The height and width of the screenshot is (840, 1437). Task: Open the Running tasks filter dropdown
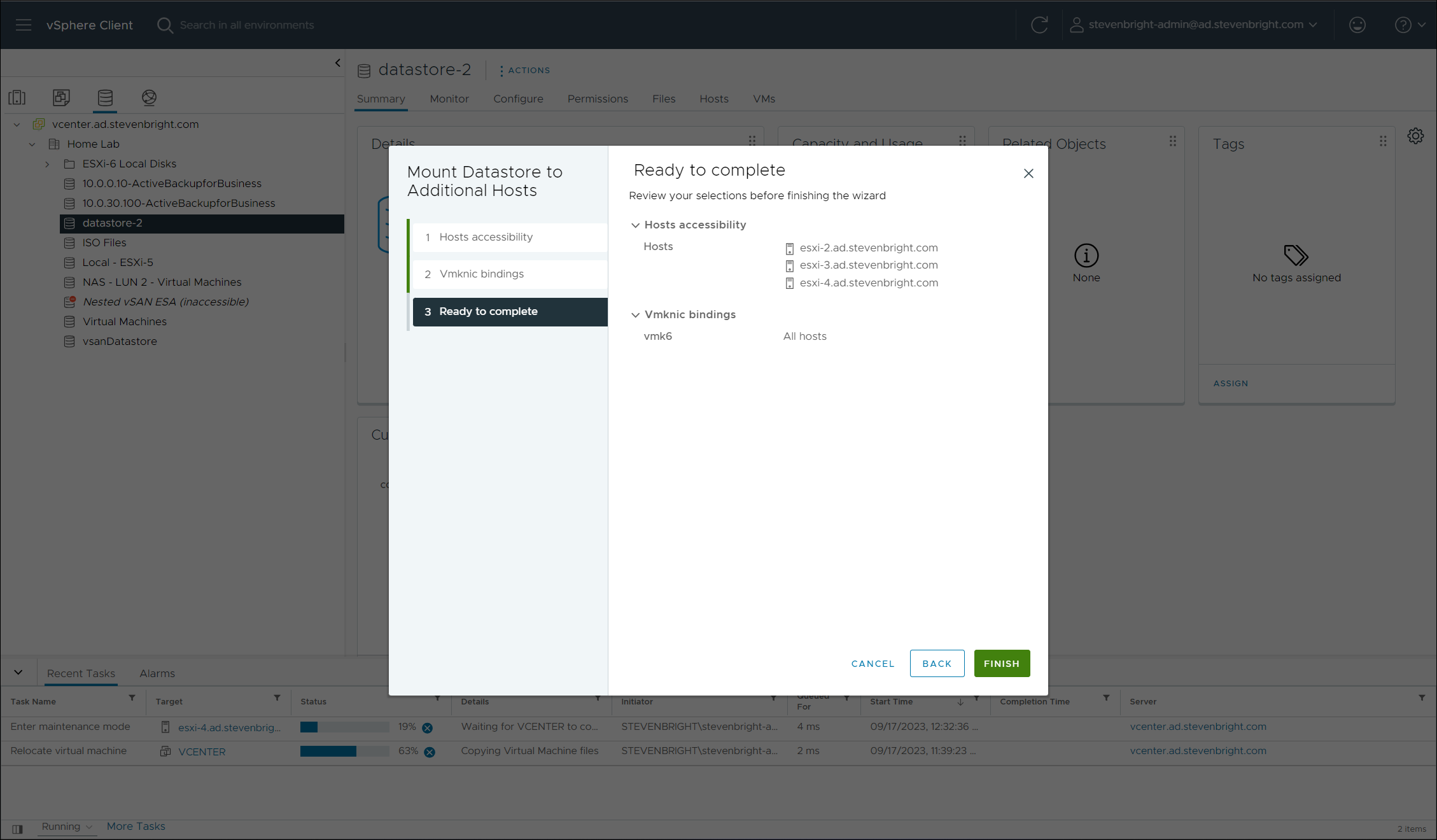[67, 827]
